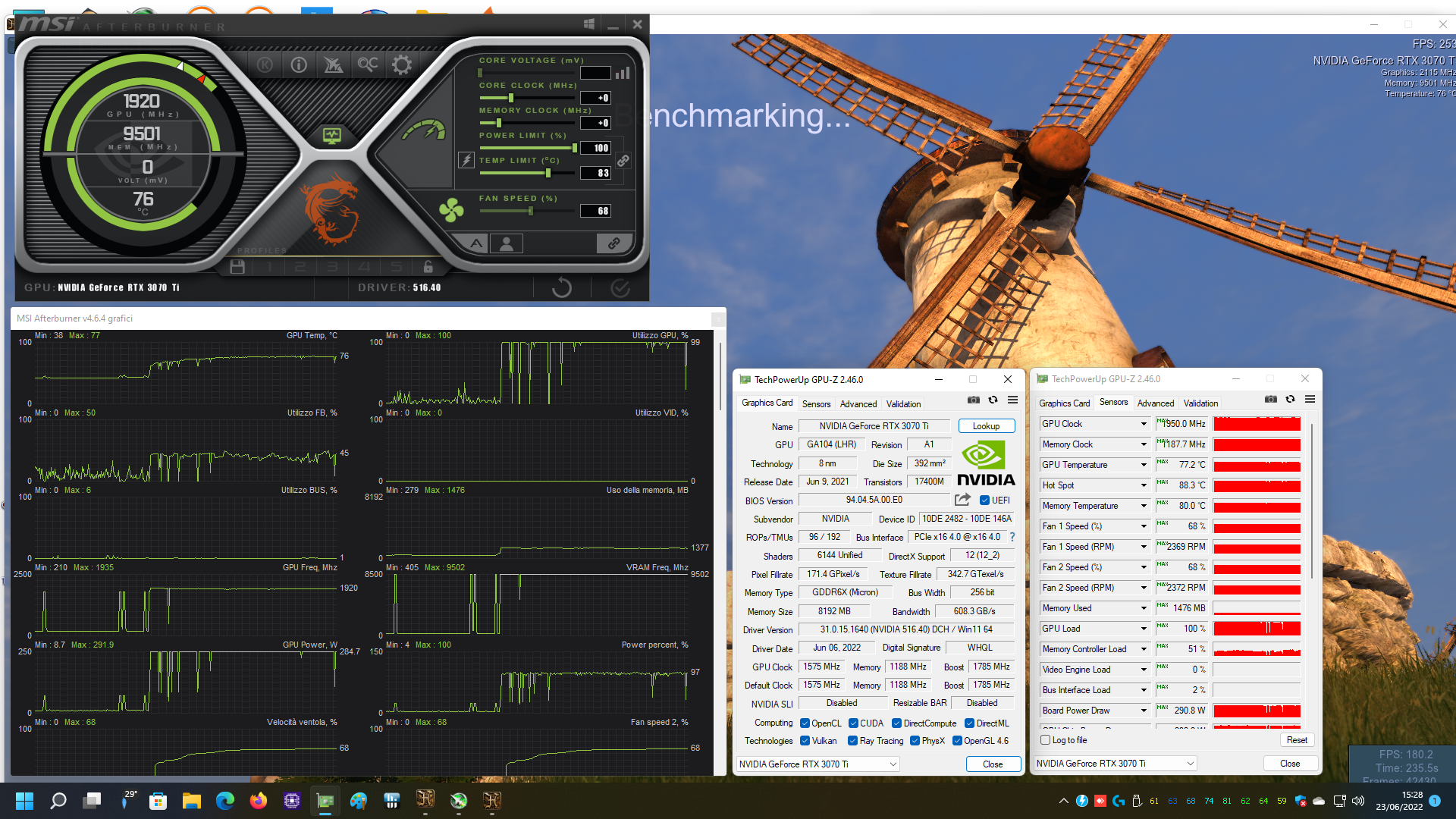Click the fan sync link icon
This screenshot has width=1456, height=819.
613,243
